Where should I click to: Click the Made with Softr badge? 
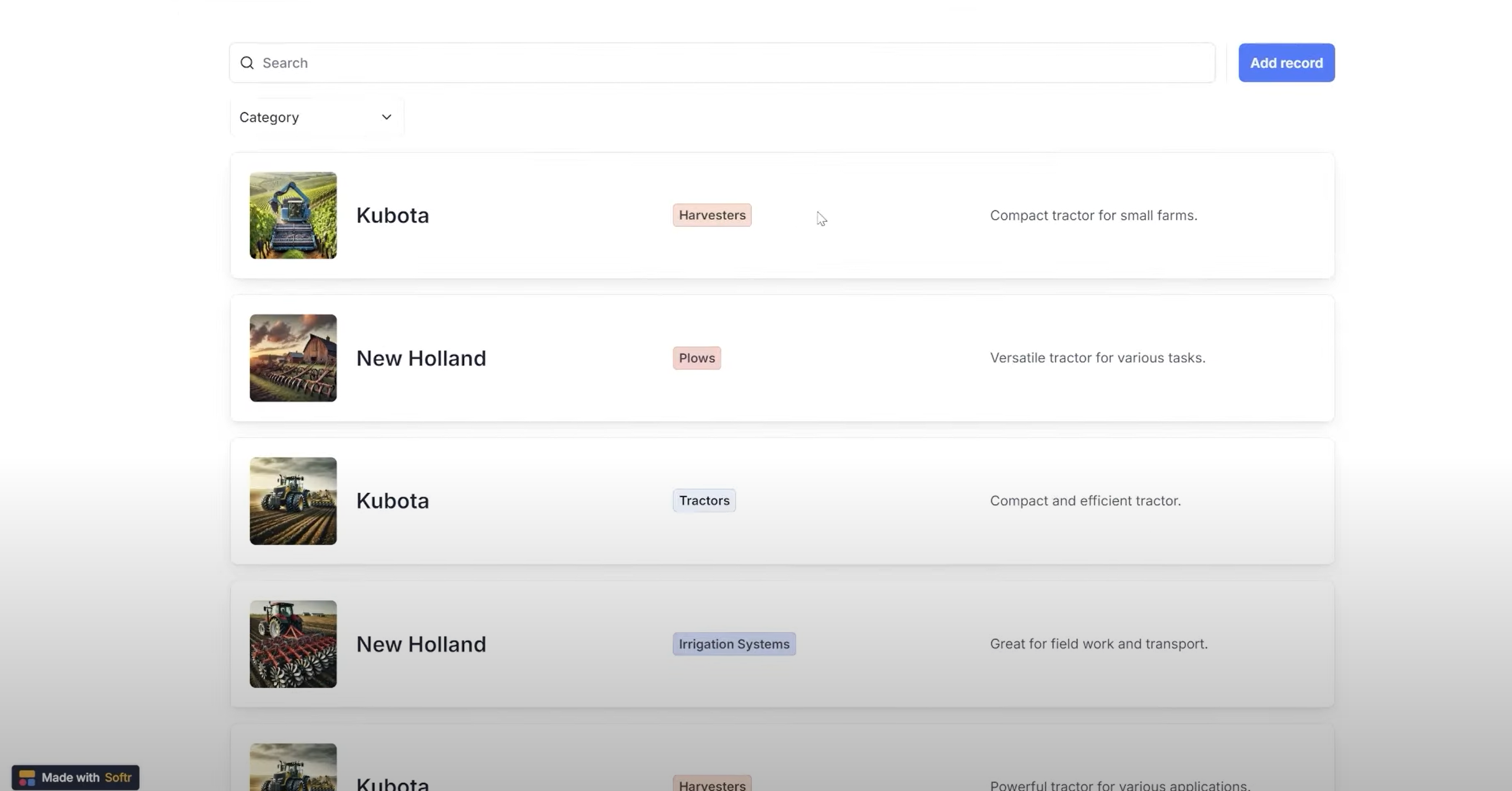76,778
